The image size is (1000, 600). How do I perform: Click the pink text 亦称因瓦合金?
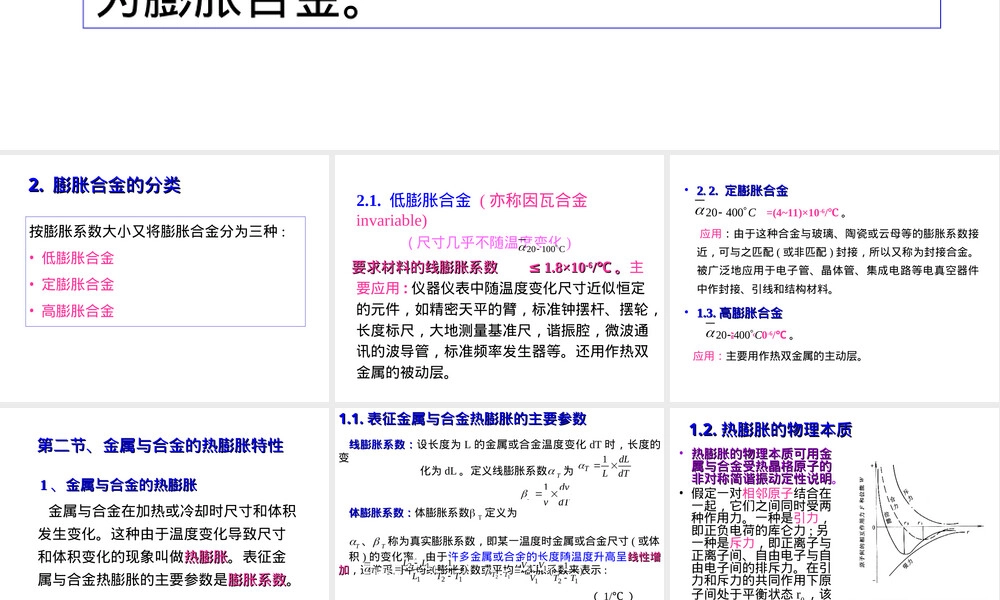[538, 200]
